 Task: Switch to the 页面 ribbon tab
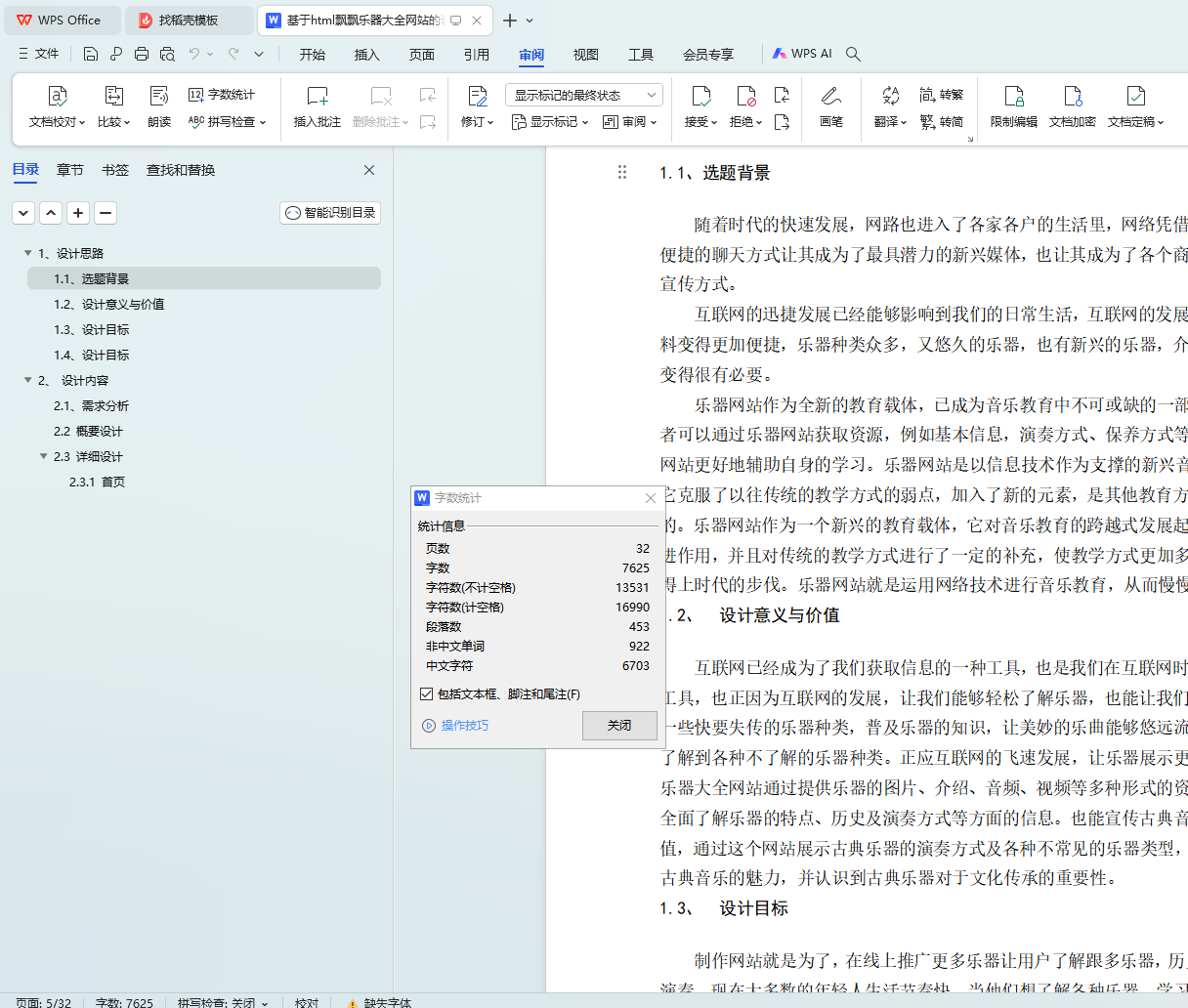coord(422,54)
